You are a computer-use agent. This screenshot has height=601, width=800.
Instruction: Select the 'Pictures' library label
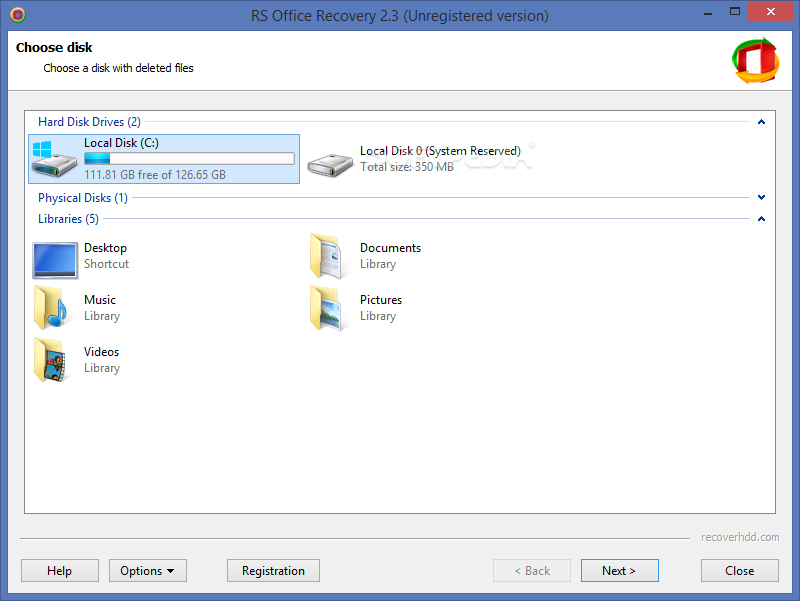coord(381,300)
